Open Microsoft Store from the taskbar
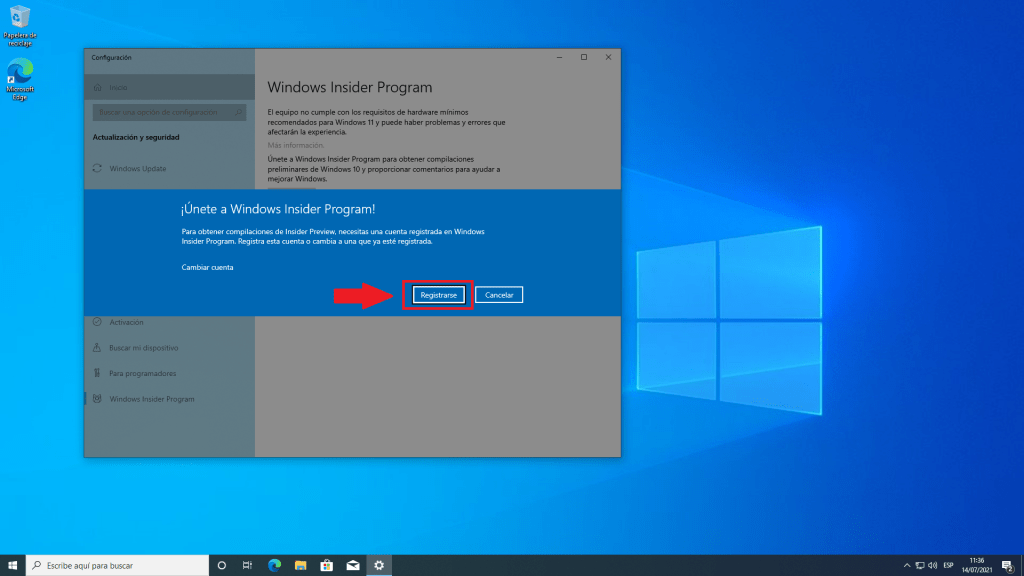The height and width of the screenshot is (576, 1024). coord(326,565)
